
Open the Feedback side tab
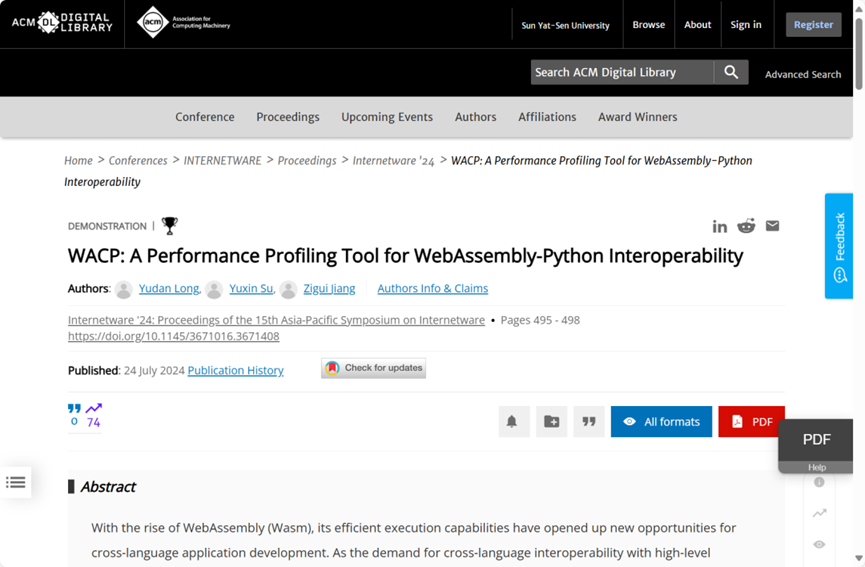point(839,246)
